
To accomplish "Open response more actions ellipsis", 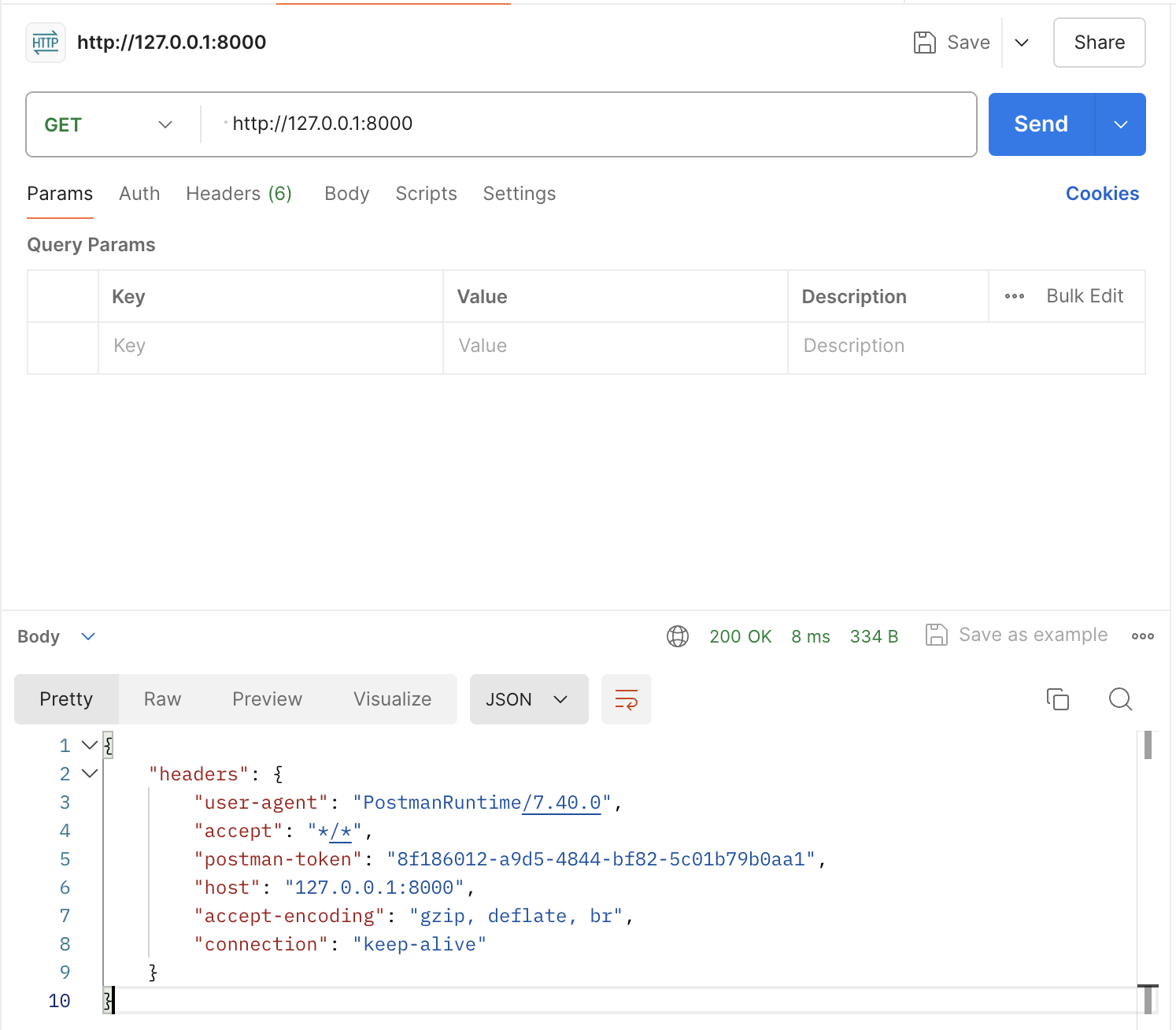I will (1142, 636).
